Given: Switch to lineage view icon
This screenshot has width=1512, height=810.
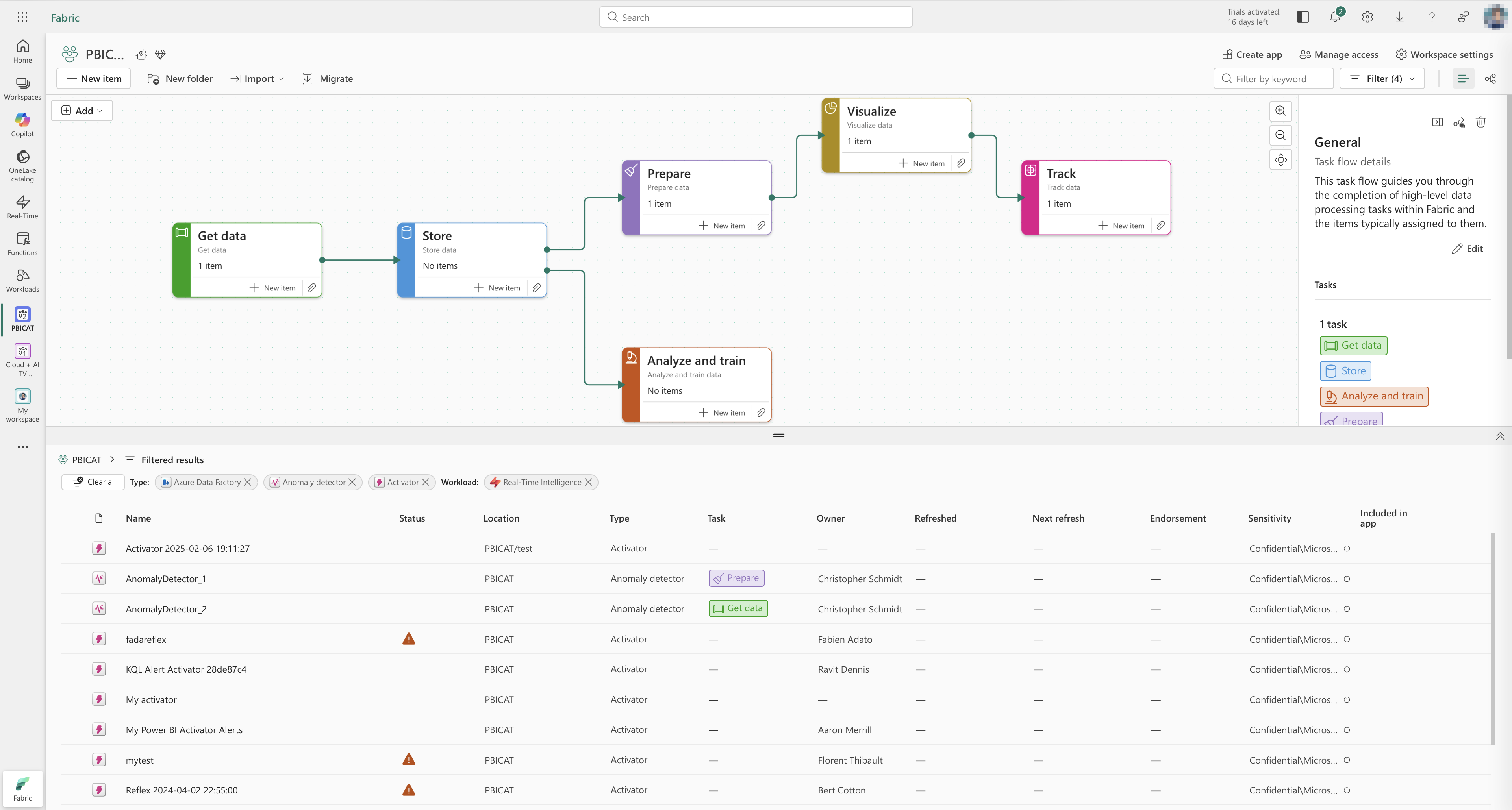Looking at the screenshot, I should pos(1490,79).
